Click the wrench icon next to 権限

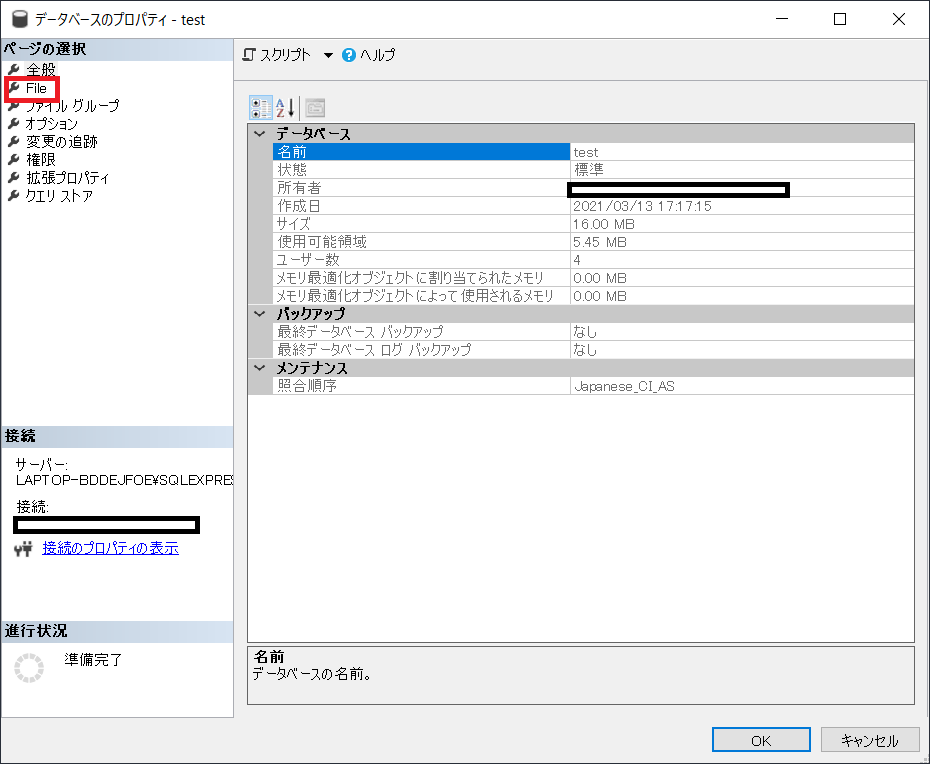[x=14, y=160]
